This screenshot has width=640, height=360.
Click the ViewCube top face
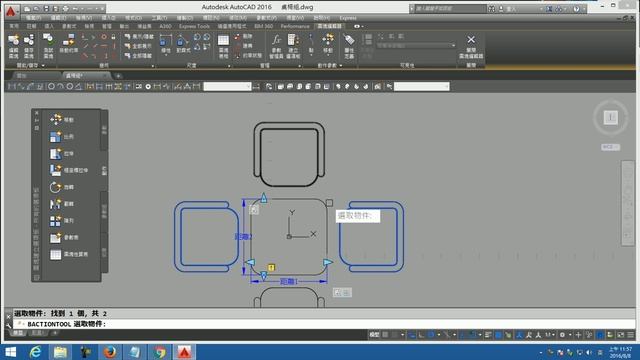(611, 118)
